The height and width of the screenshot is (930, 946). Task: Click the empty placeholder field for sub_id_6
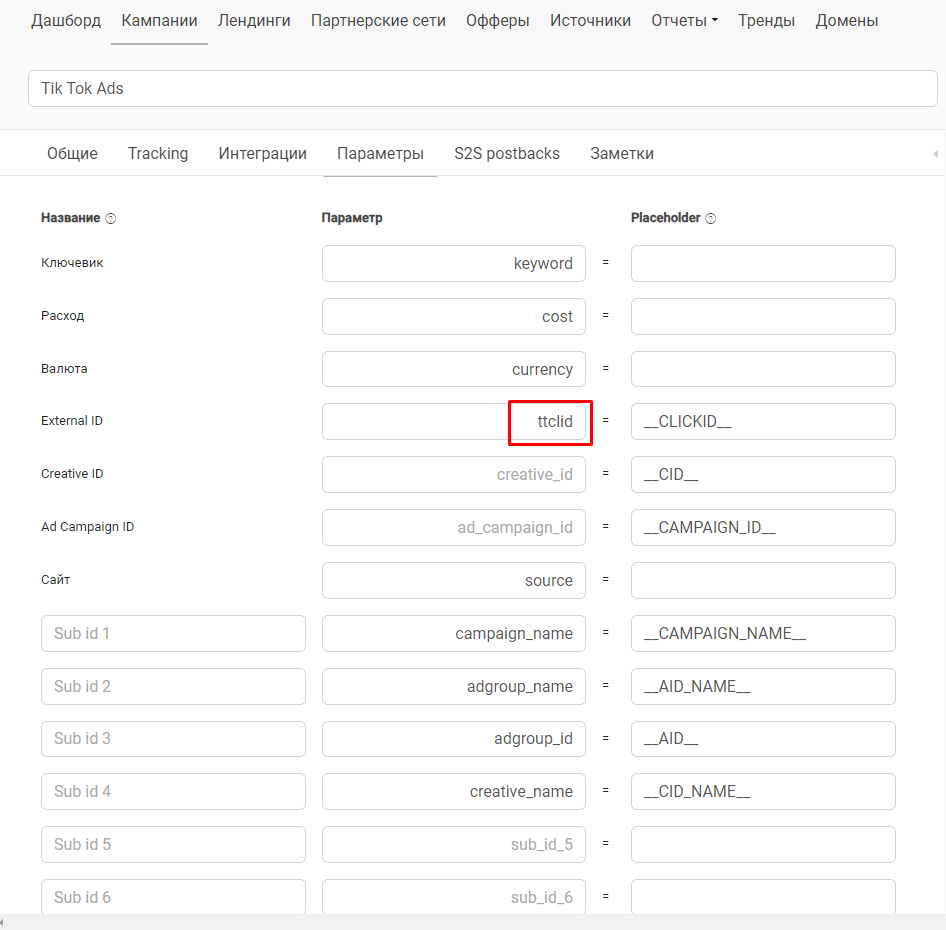(x=763, y=897)
